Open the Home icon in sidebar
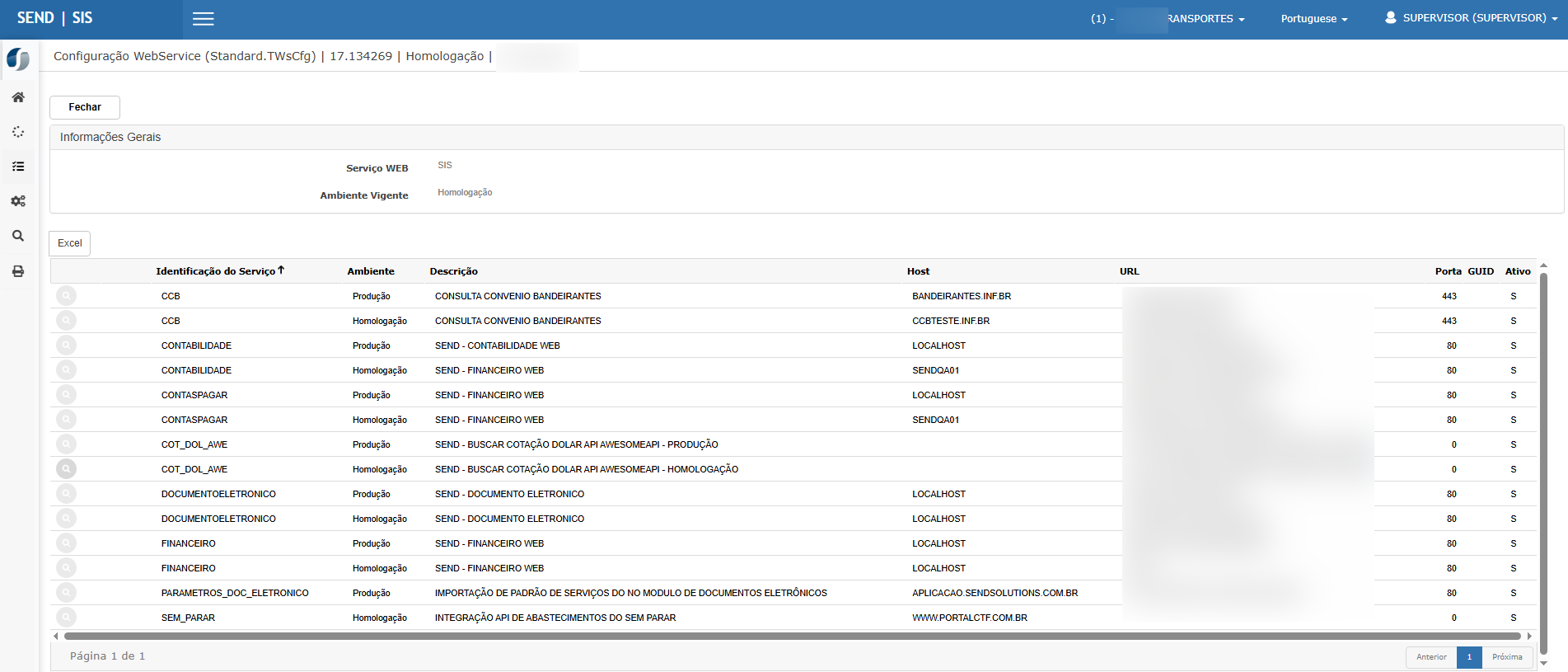The height and width of the screenshot is (672, 1568). [18, 97]
